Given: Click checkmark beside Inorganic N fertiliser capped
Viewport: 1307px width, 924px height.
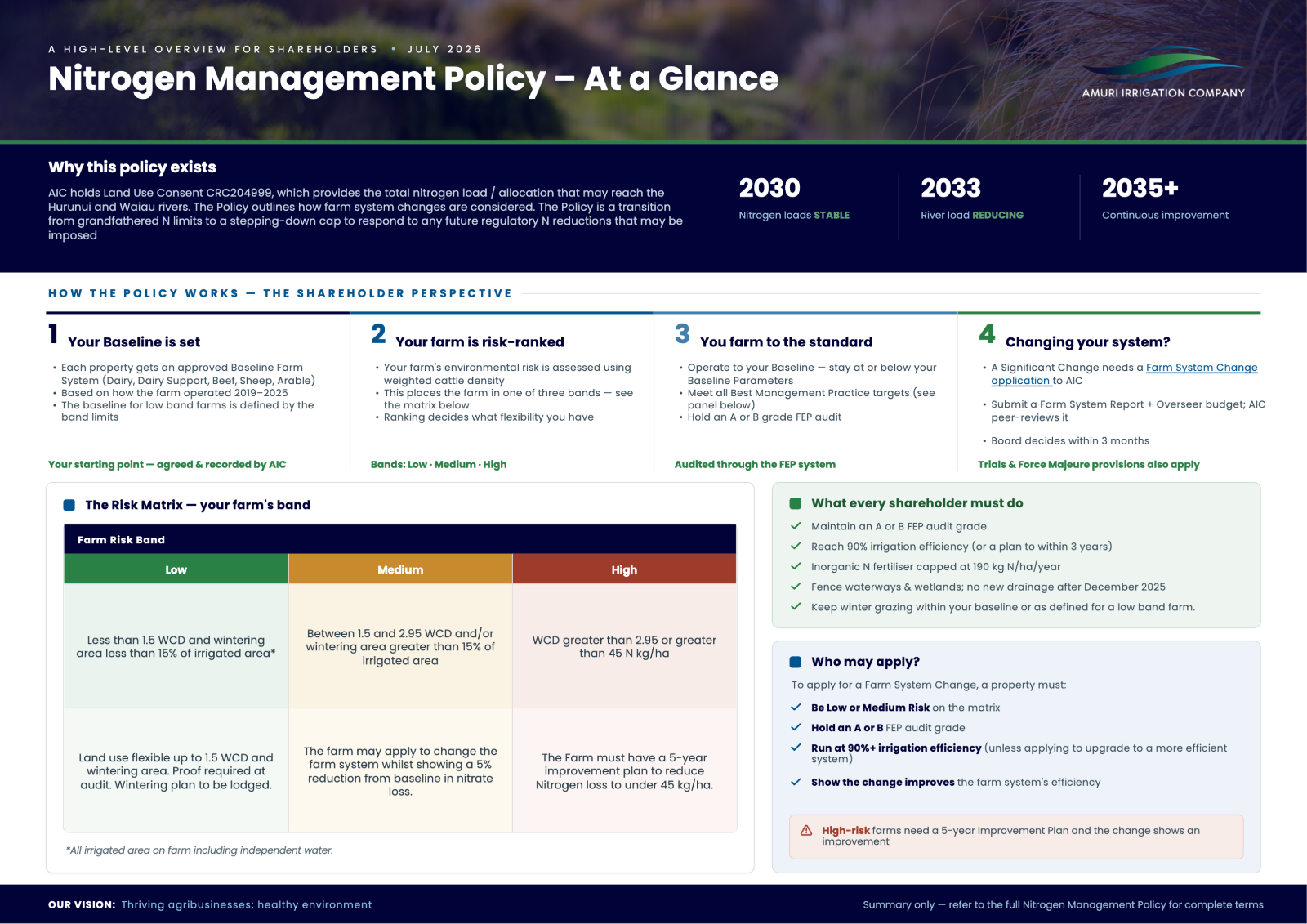Looking at the screenshot, I should [796, 566].
